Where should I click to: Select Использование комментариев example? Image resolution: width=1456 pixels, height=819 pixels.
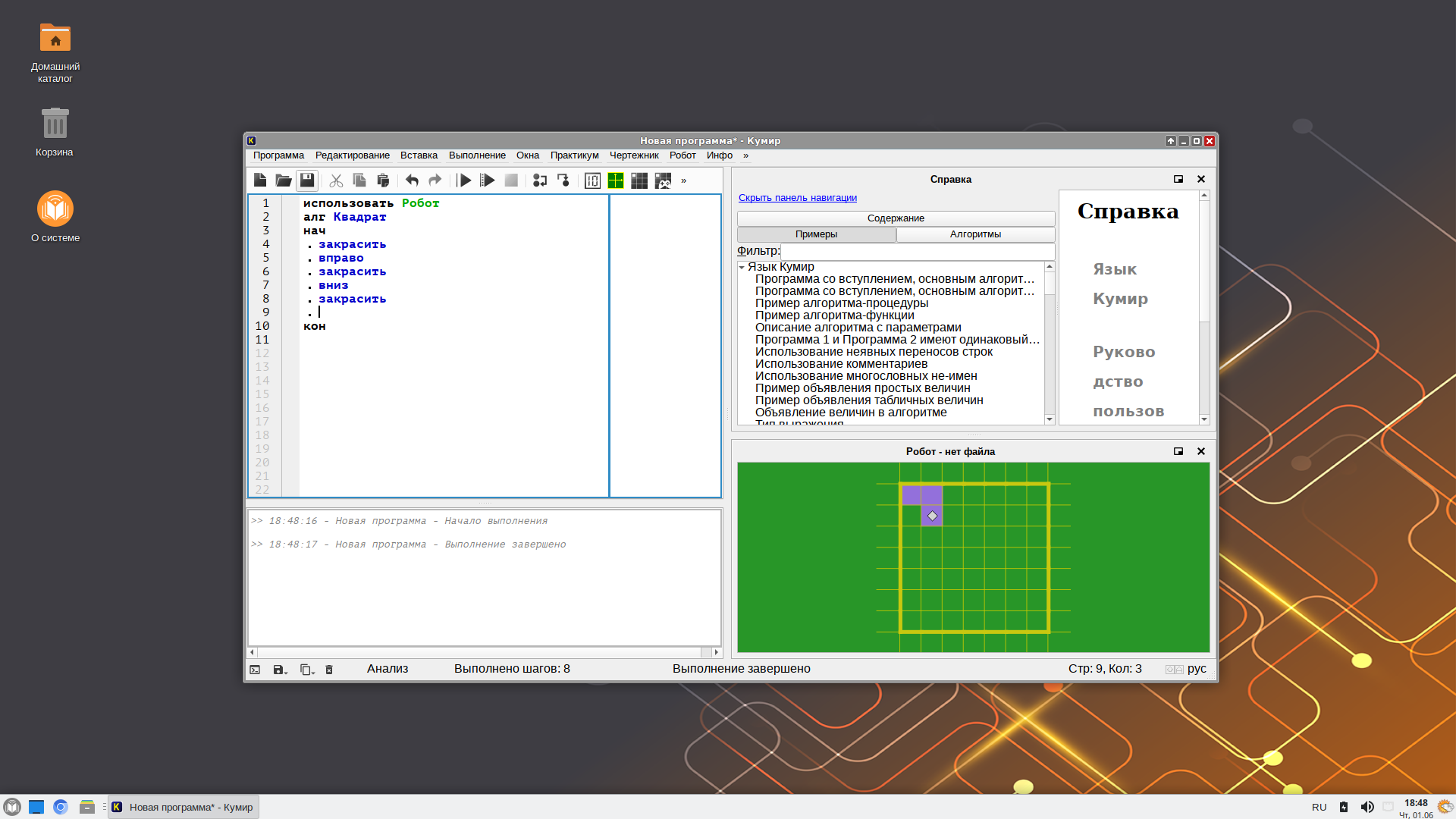[x=841, y=364]
